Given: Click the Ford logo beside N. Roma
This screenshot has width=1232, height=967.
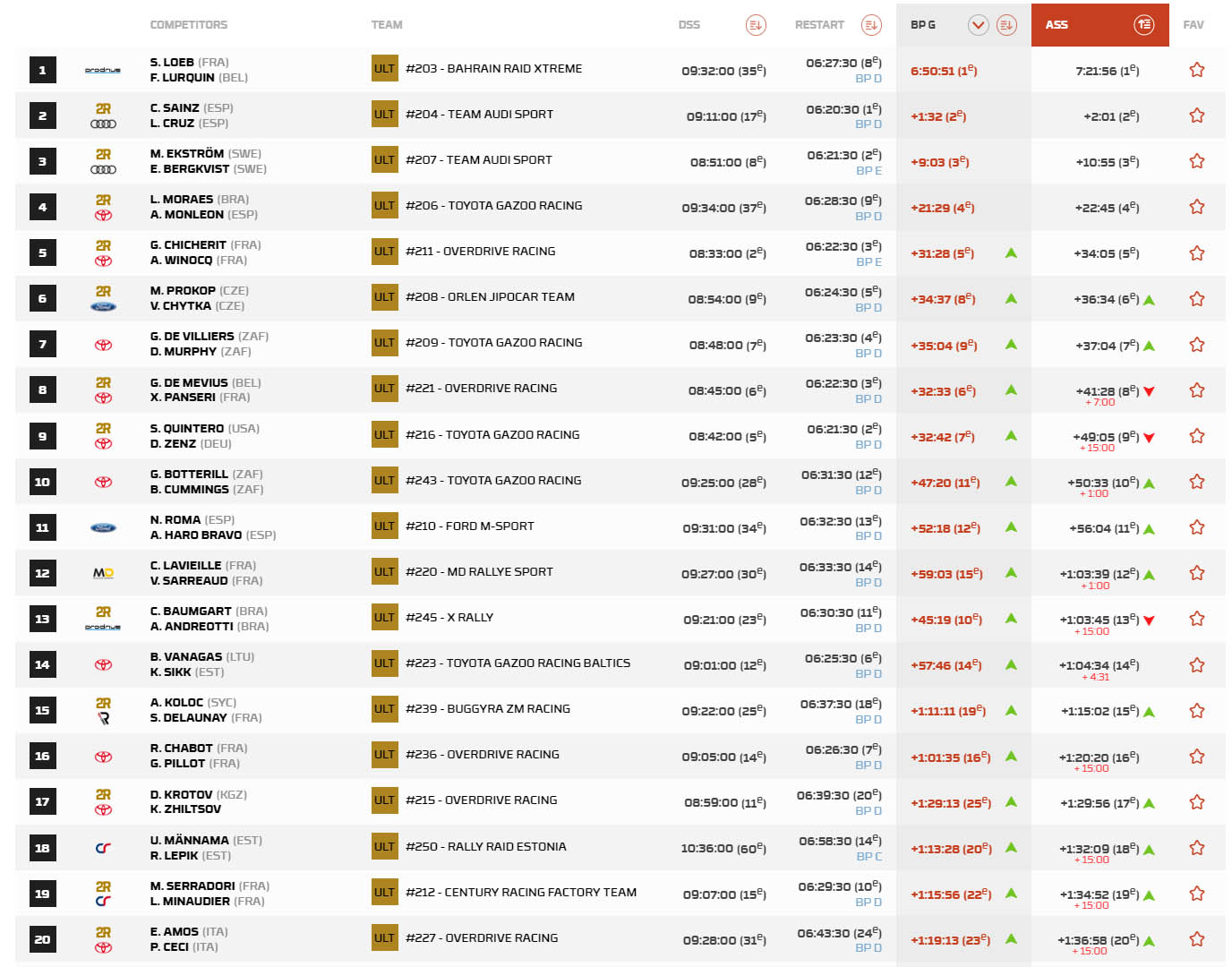Looking at the screenshot, I should (103, 527).
